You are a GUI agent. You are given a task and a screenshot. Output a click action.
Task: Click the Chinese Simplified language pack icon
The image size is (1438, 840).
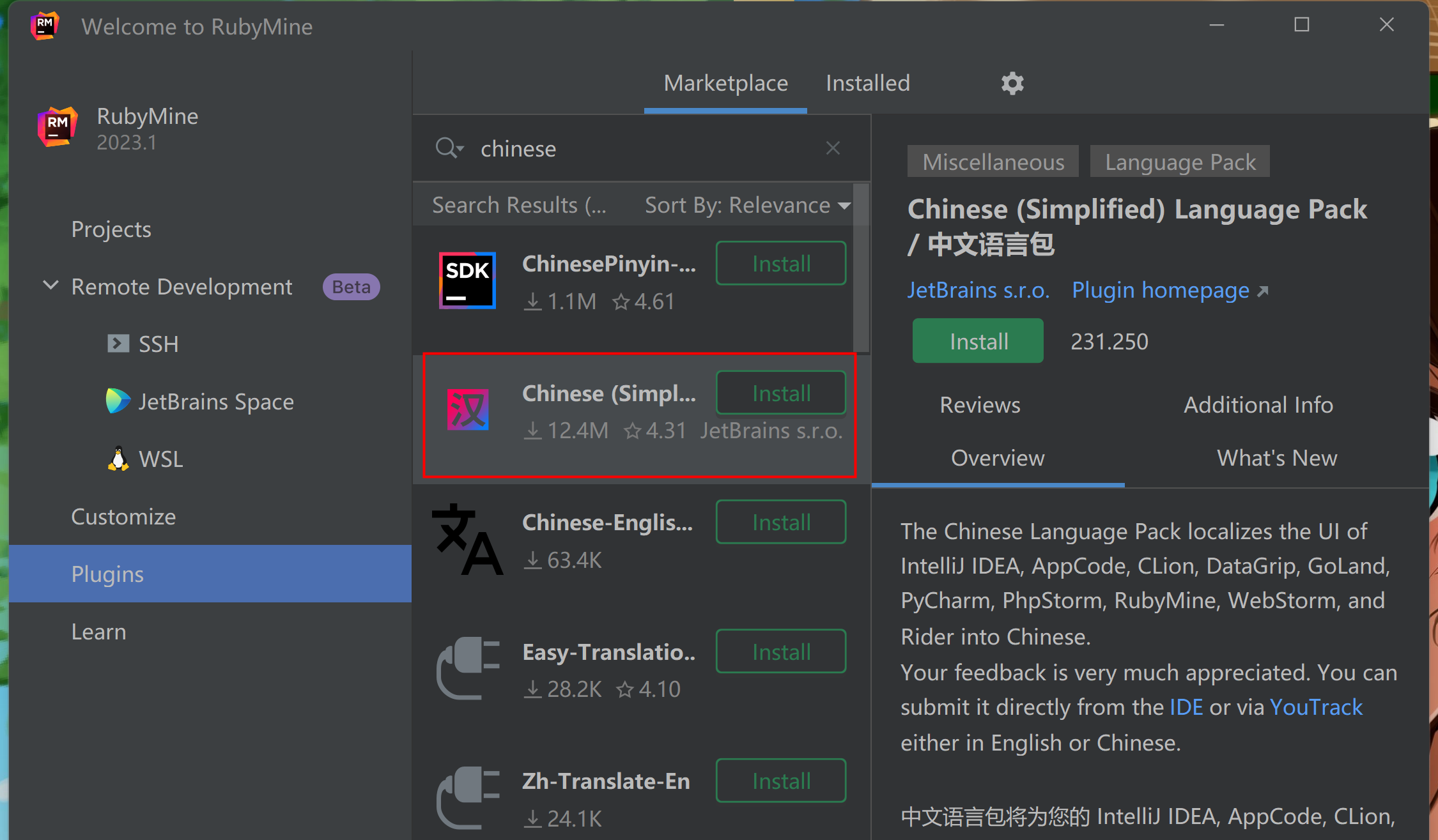click(x=467, y=409)
